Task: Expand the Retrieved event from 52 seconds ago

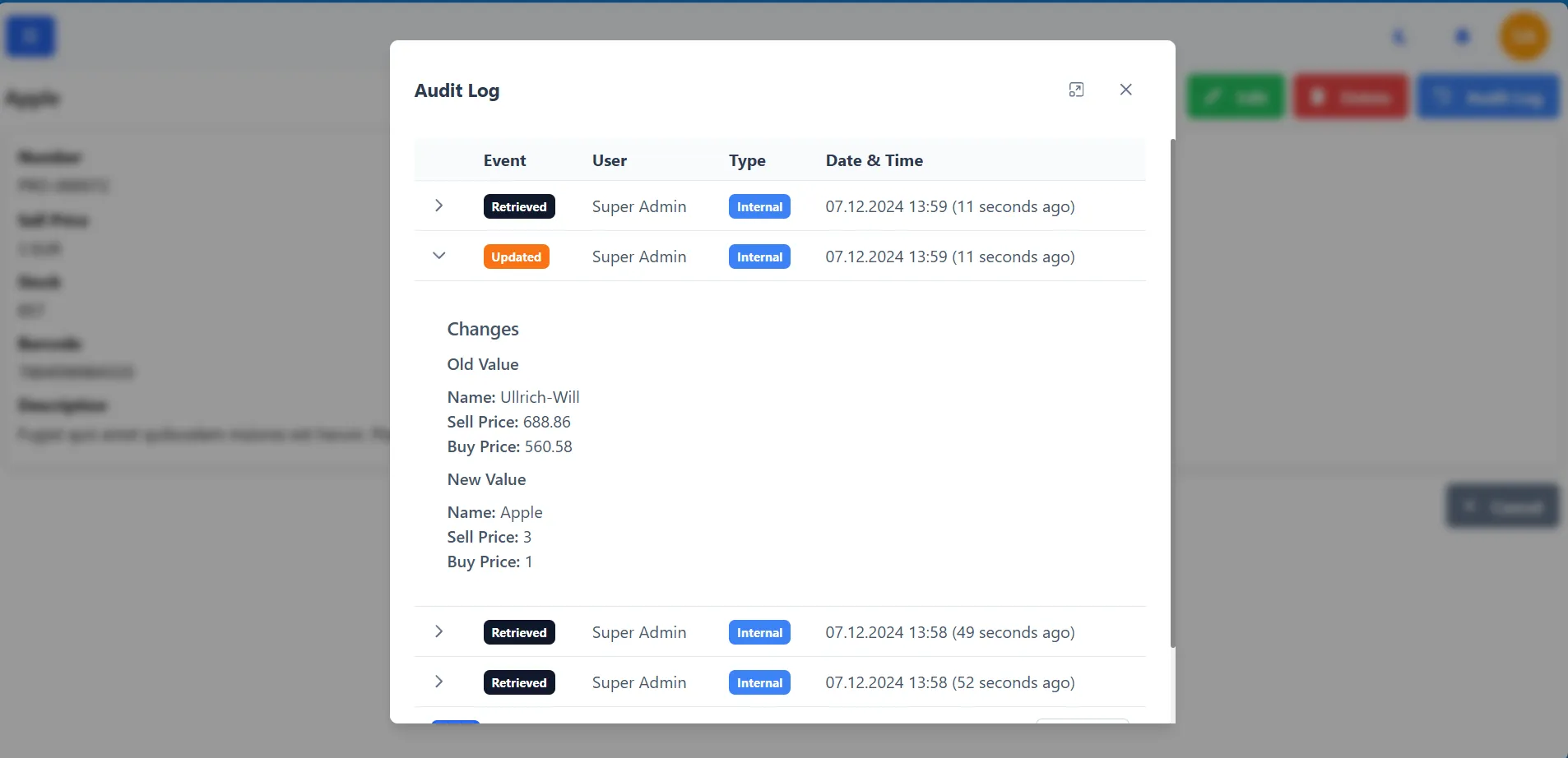Action: point(438,682)
